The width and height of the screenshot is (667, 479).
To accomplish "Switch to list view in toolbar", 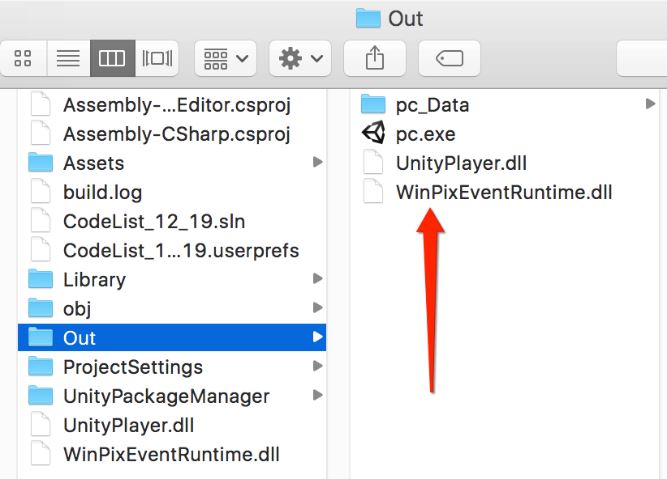I will tap(68, 59).
